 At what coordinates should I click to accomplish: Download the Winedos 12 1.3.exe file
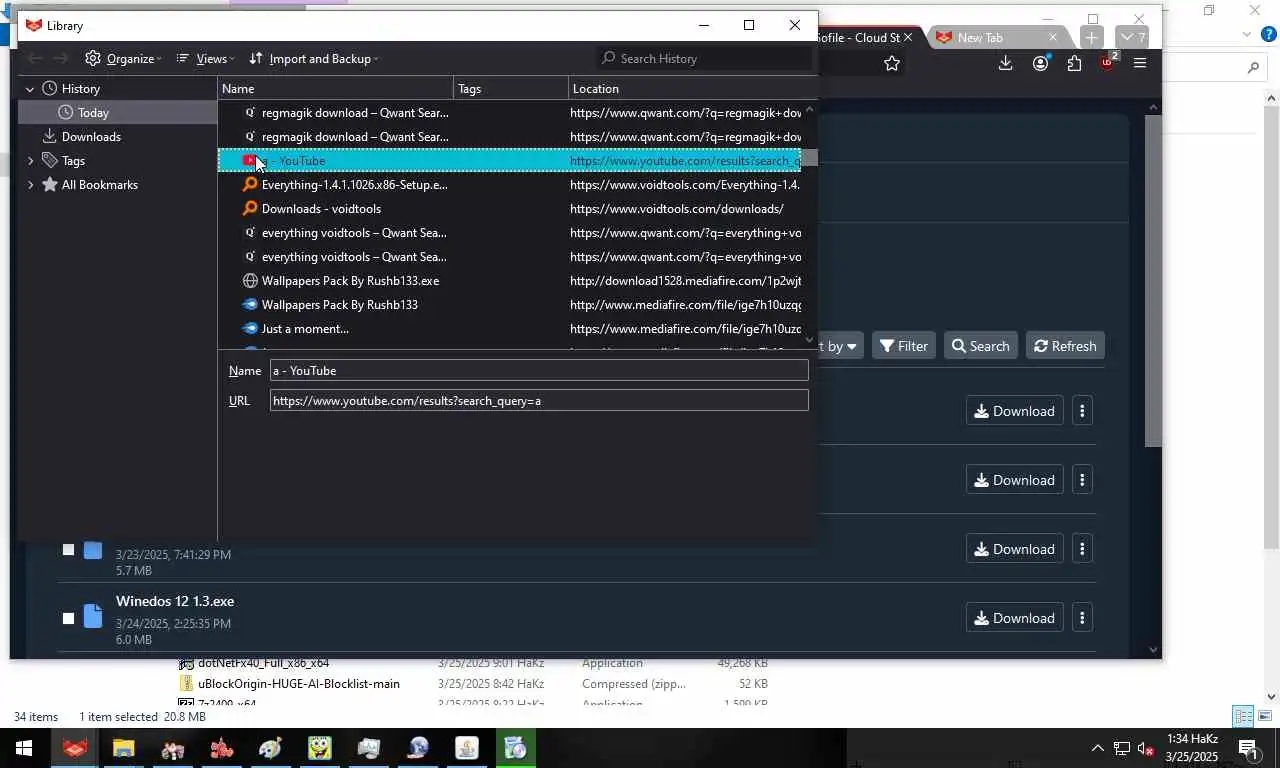(1014, 618)
